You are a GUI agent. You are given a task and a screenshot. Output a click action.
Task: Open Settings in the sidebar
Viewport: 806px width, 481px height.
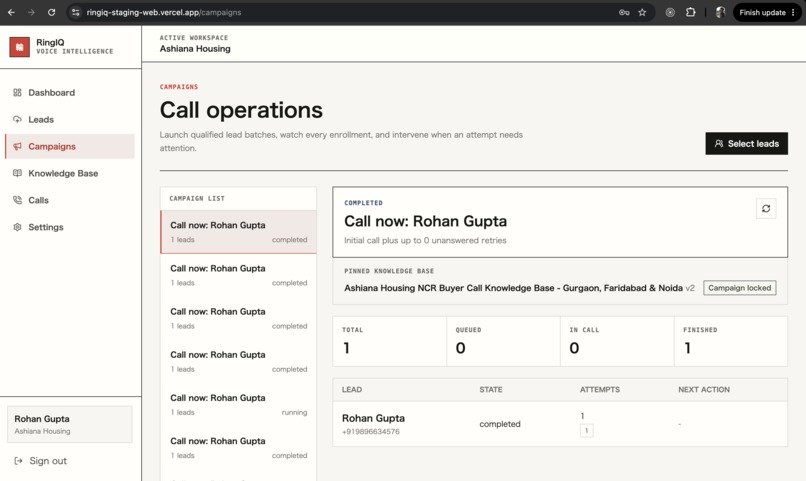[70, 227]
